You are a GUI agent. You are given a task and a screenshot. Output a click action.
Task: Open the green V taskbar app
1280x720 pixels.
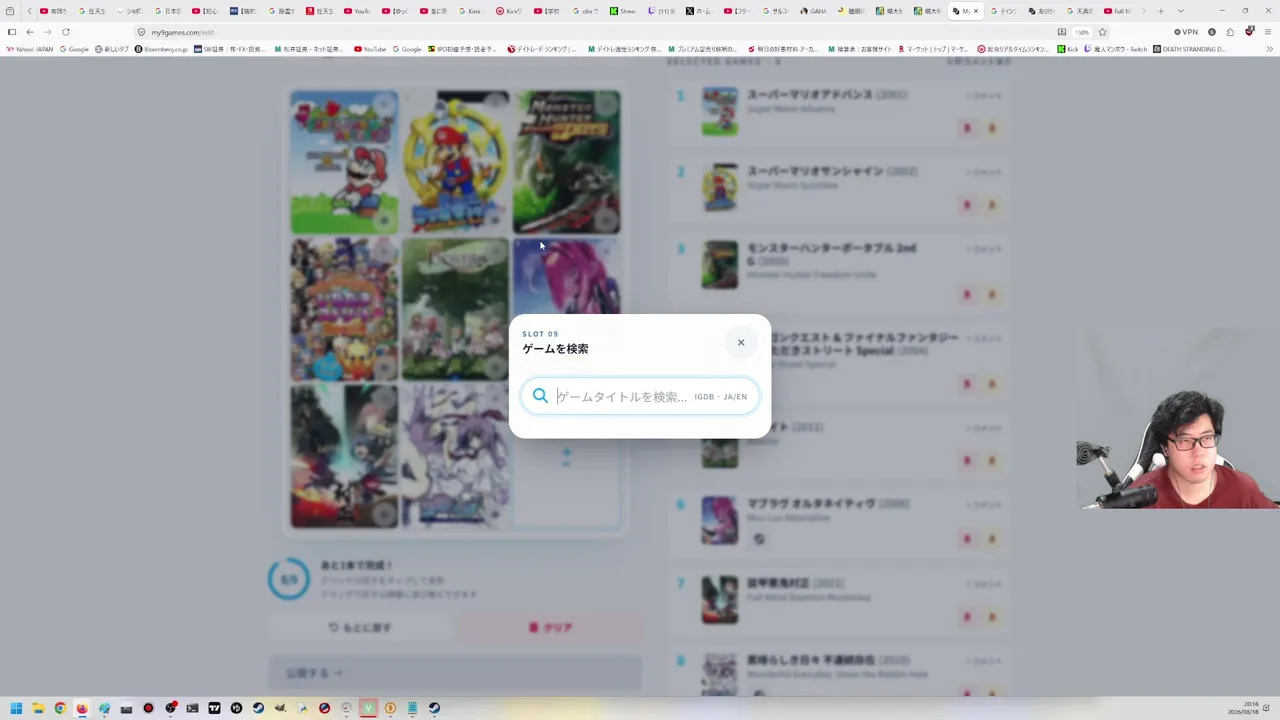368,708
